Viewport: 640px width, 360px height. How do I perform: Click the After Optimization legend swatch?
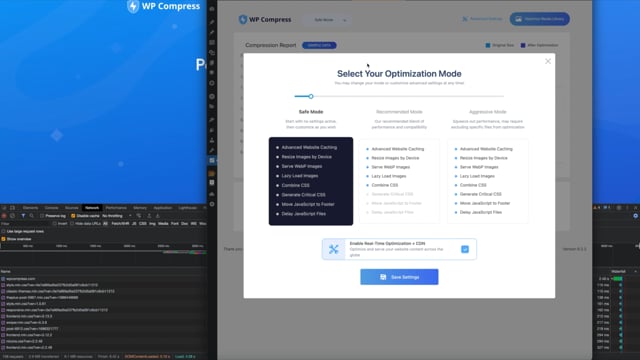(523, 45)
